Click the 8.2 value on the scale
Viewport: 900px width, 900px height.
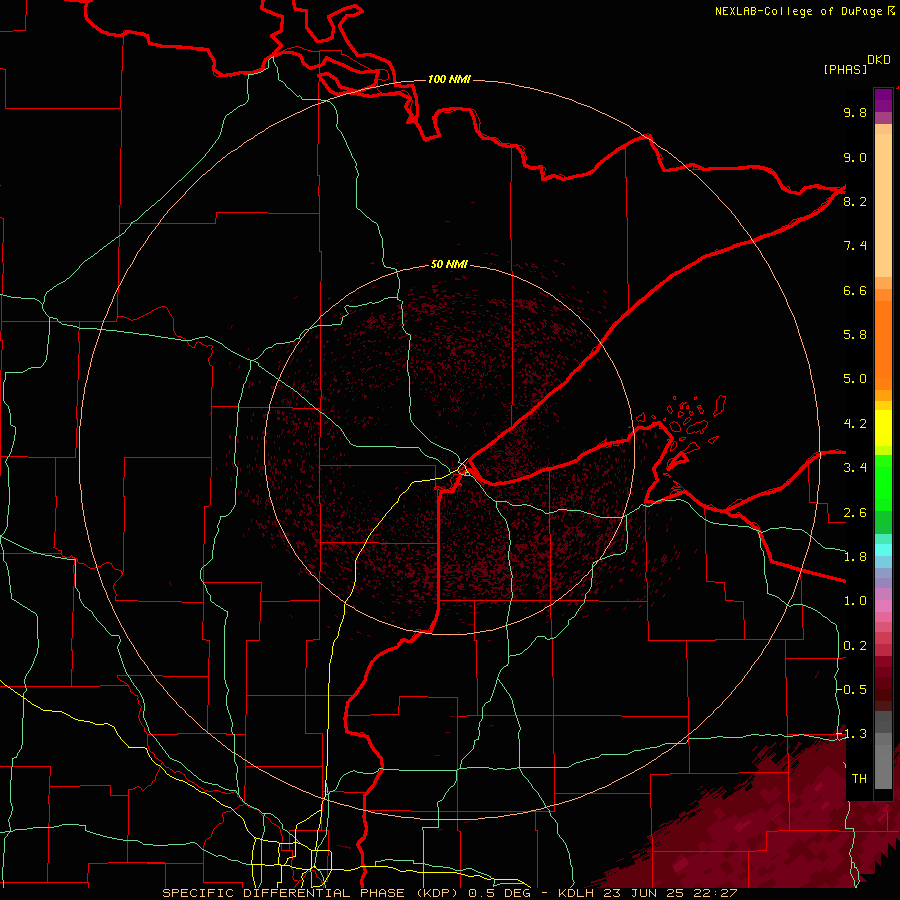(855, 201)
